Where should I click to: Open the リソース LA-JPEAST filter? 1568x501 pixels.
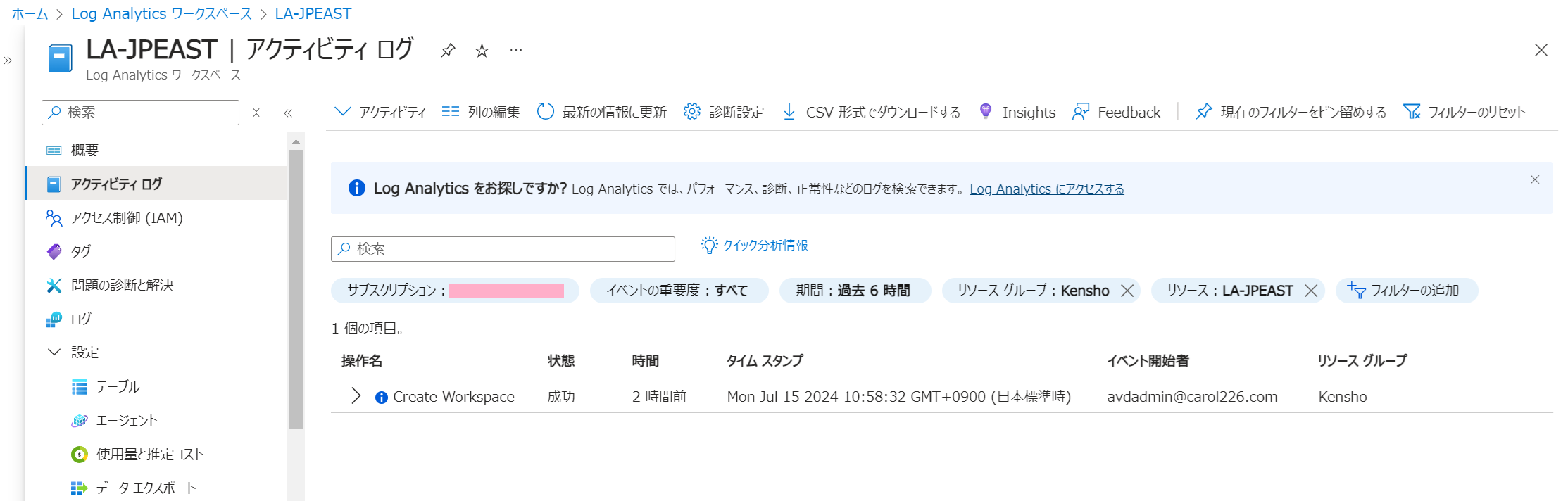point(1230,291)
